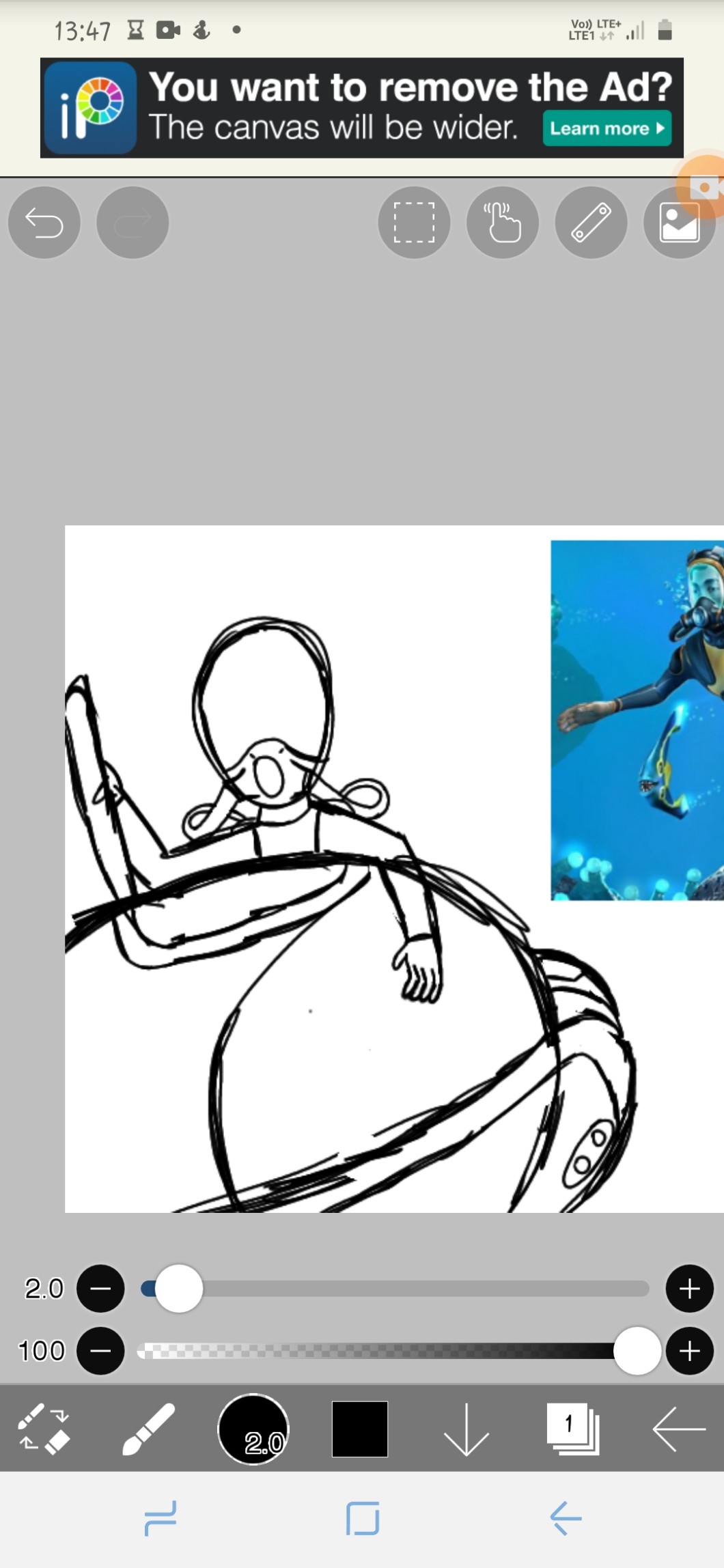The image size is (724, 1568).
Task: Collapse toolbar with the down arrow
Action: point(466,1429)
